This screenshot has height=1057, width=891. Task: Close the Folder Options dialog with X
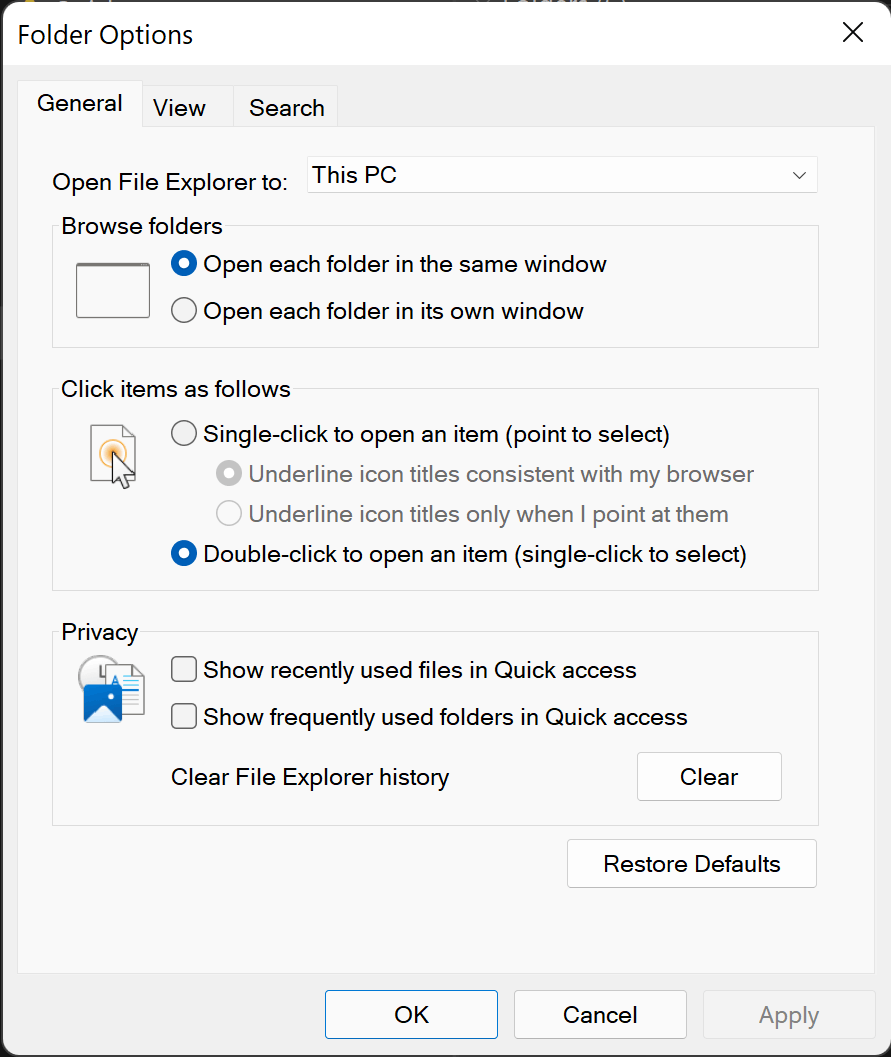(x=853, y=33)
